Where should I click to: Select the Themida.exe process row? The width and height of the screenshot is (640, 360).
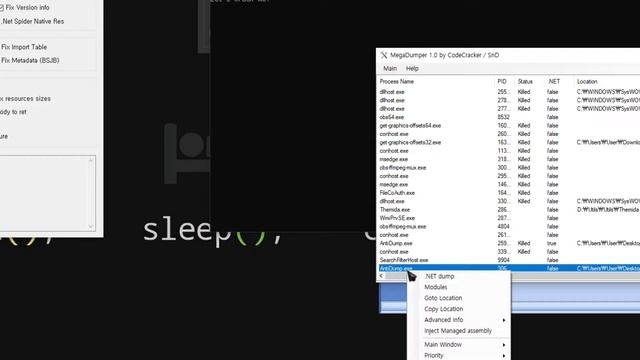pos(509,210)
